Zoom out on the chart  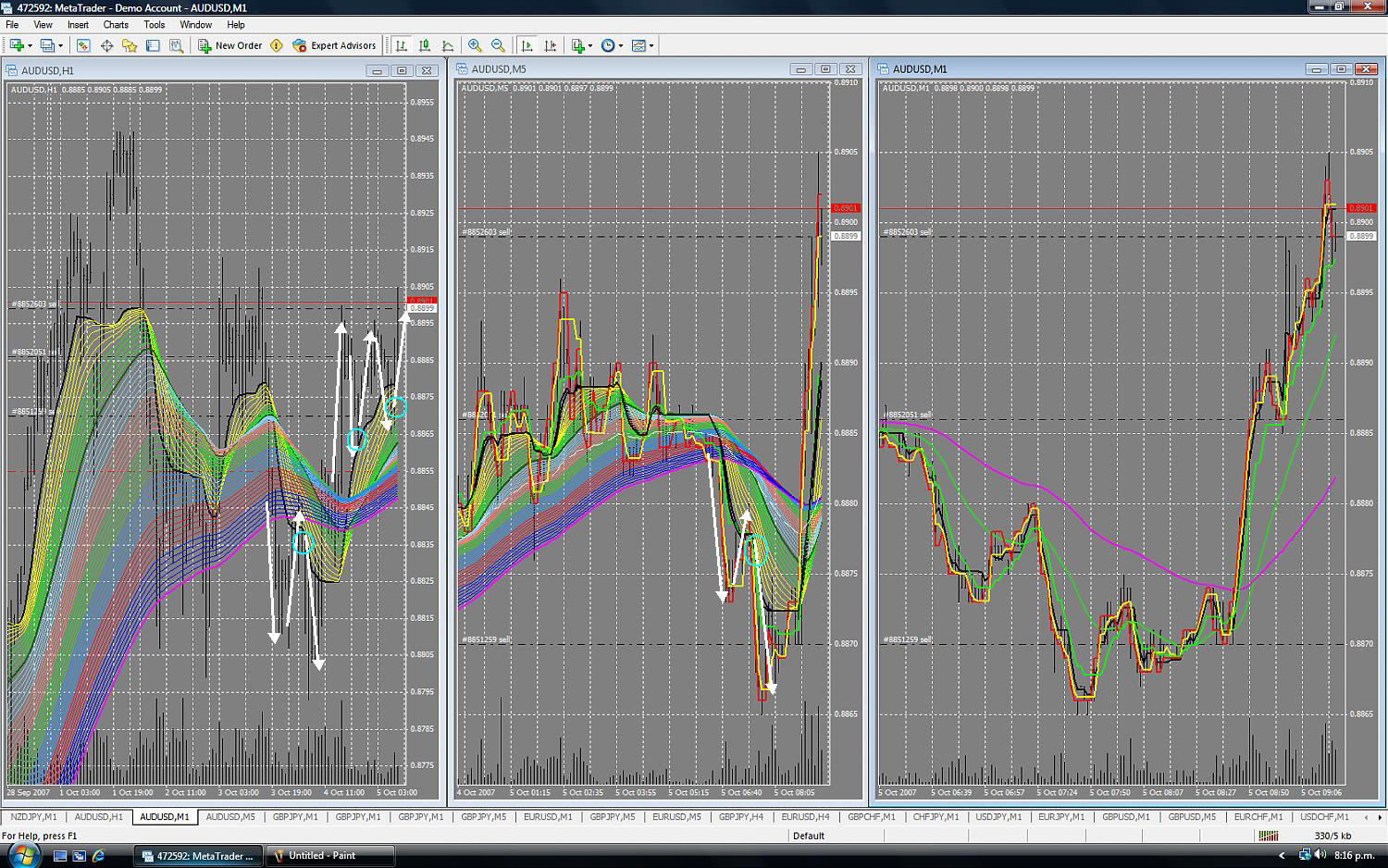click(498, 45)
